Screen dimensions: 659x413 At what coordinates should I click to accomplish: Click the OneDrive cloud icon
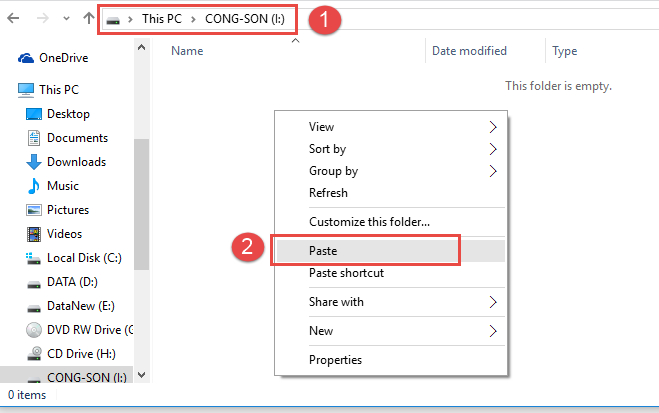pos(25,59)
